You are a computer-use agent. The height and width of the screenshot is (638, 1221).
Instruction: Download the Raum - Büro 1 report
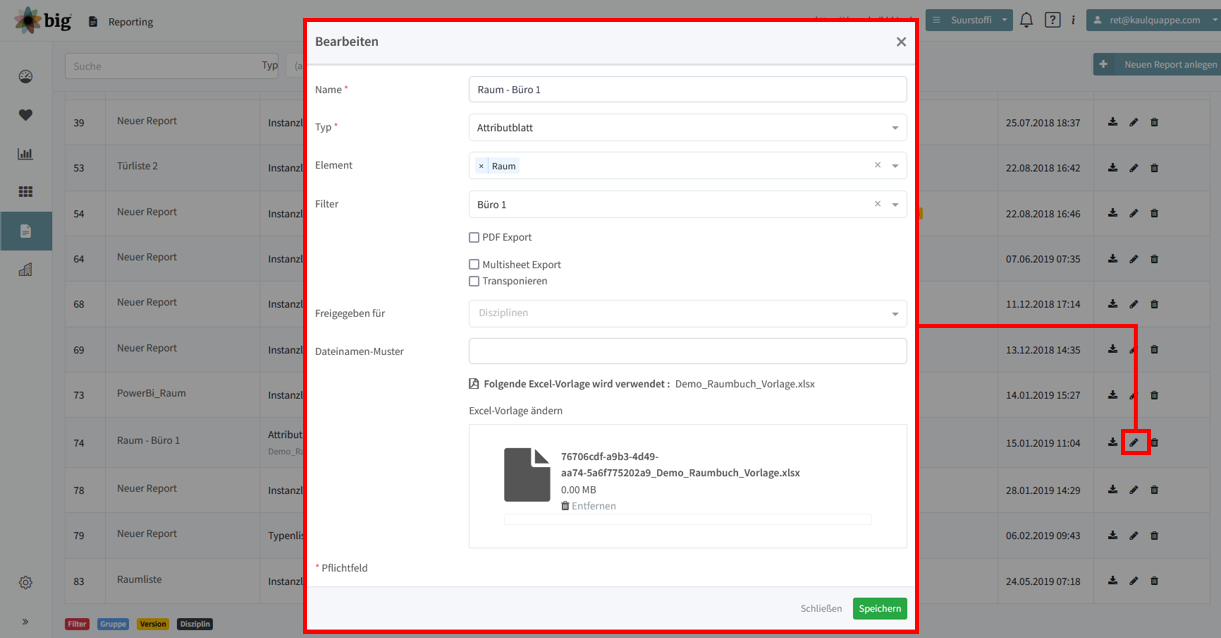[1113, 442]
